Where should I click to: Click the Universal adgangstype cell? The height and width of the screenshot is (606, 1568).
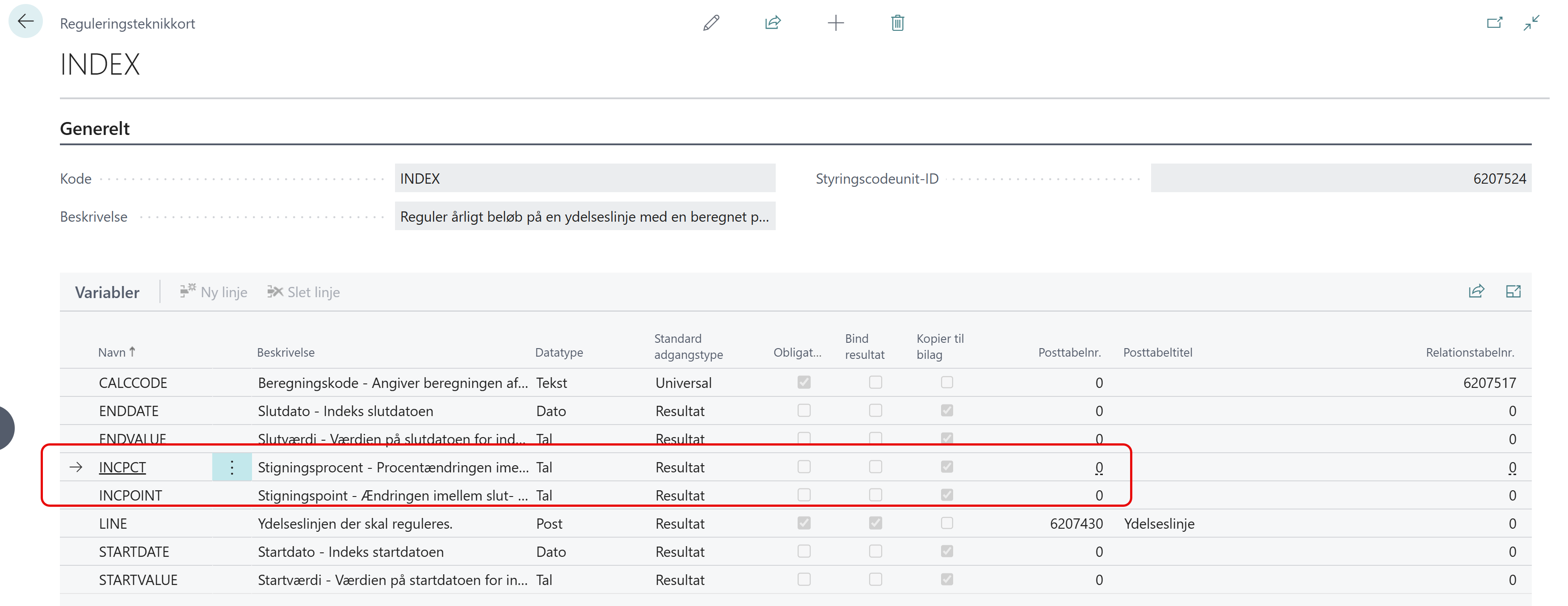pos(683,383)
